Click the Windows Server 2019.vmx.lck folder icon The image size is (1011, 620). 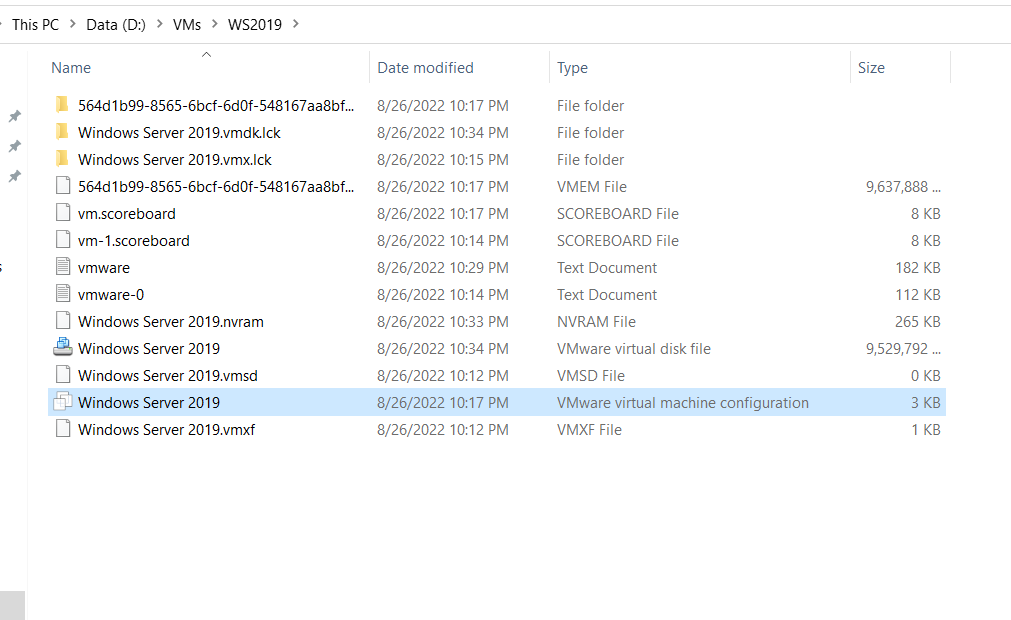(x=63, y=159)
